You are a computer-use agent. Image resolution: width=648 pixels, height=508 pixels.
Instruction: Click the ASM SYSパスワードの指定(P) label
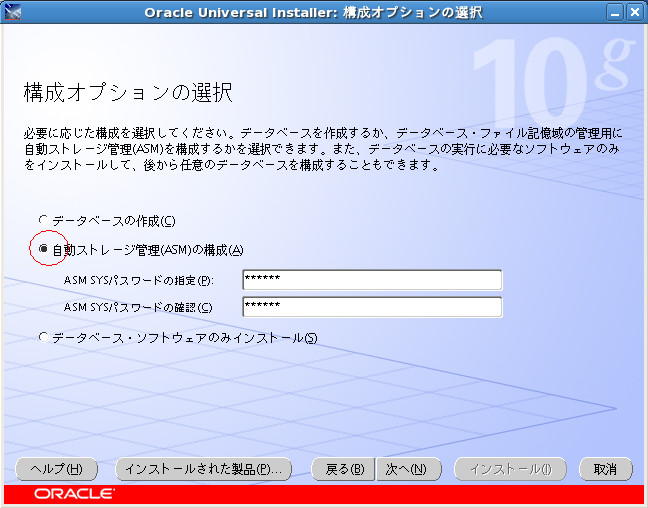point(138,280)
